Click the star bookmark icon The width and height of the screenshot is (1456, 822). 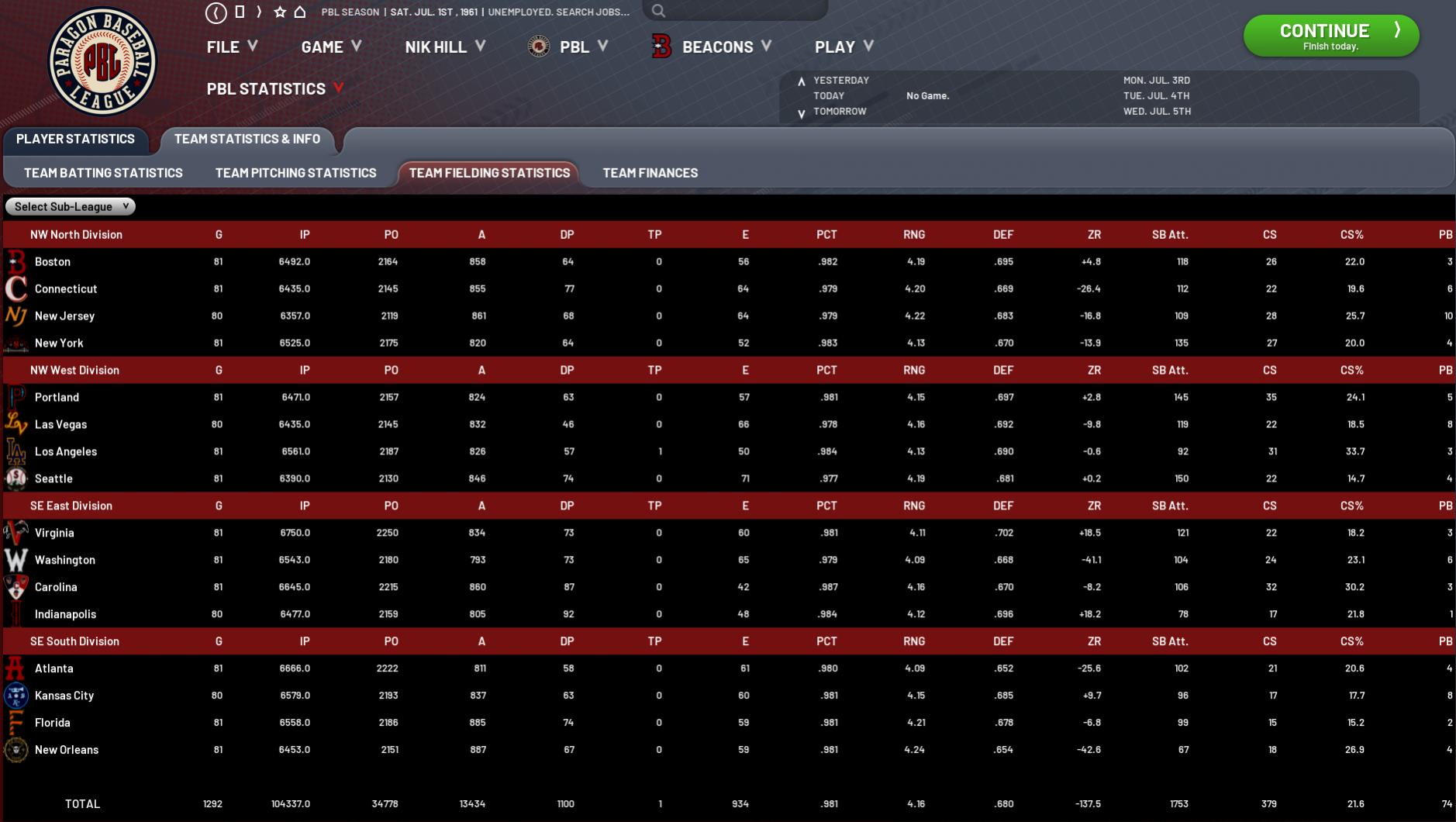[280, 12]
